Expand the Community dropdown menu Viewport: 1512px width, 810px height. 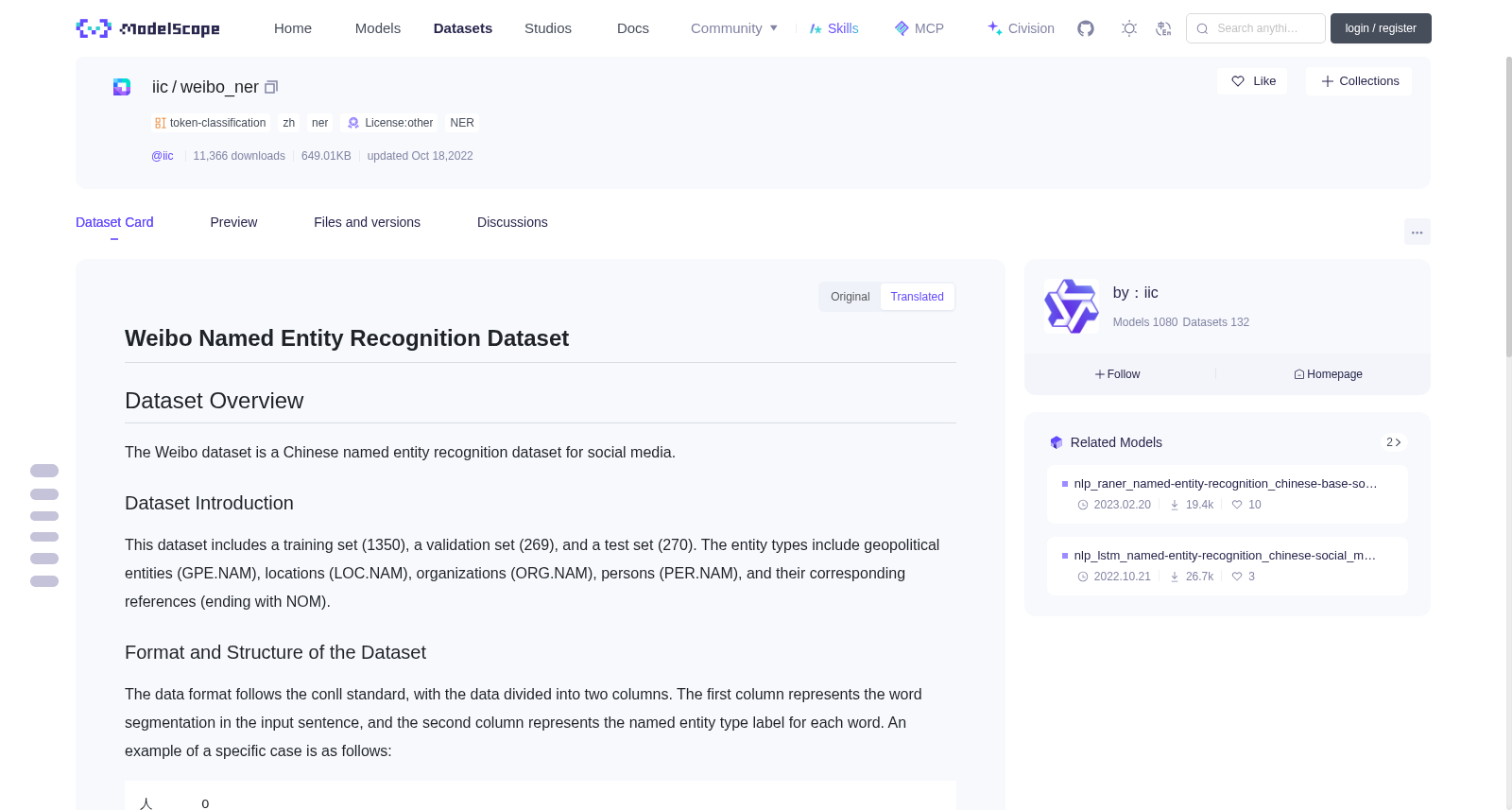click(734, 28)
